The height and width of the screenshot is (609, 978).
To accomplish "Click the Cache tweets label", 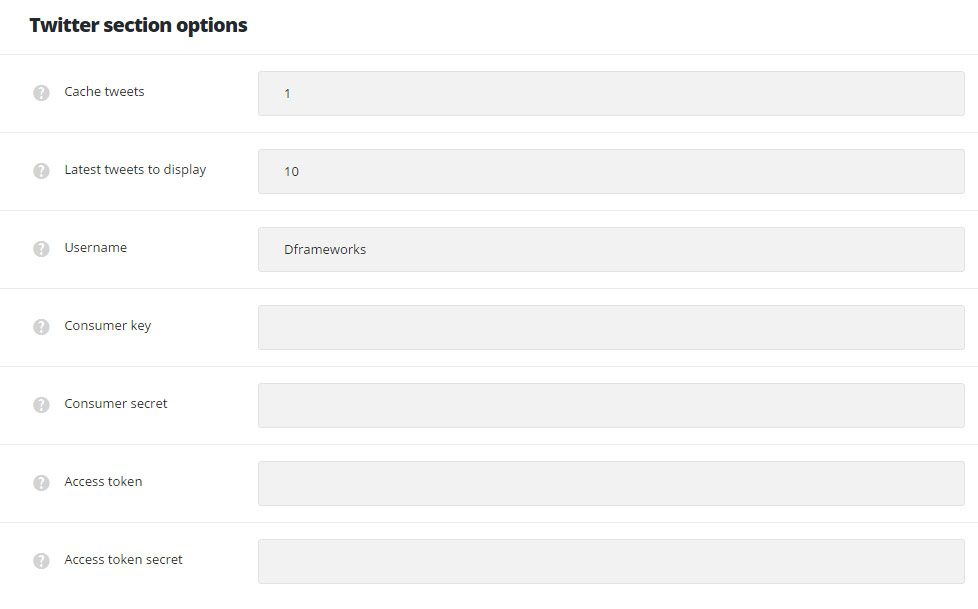I will tap(104, 92).
